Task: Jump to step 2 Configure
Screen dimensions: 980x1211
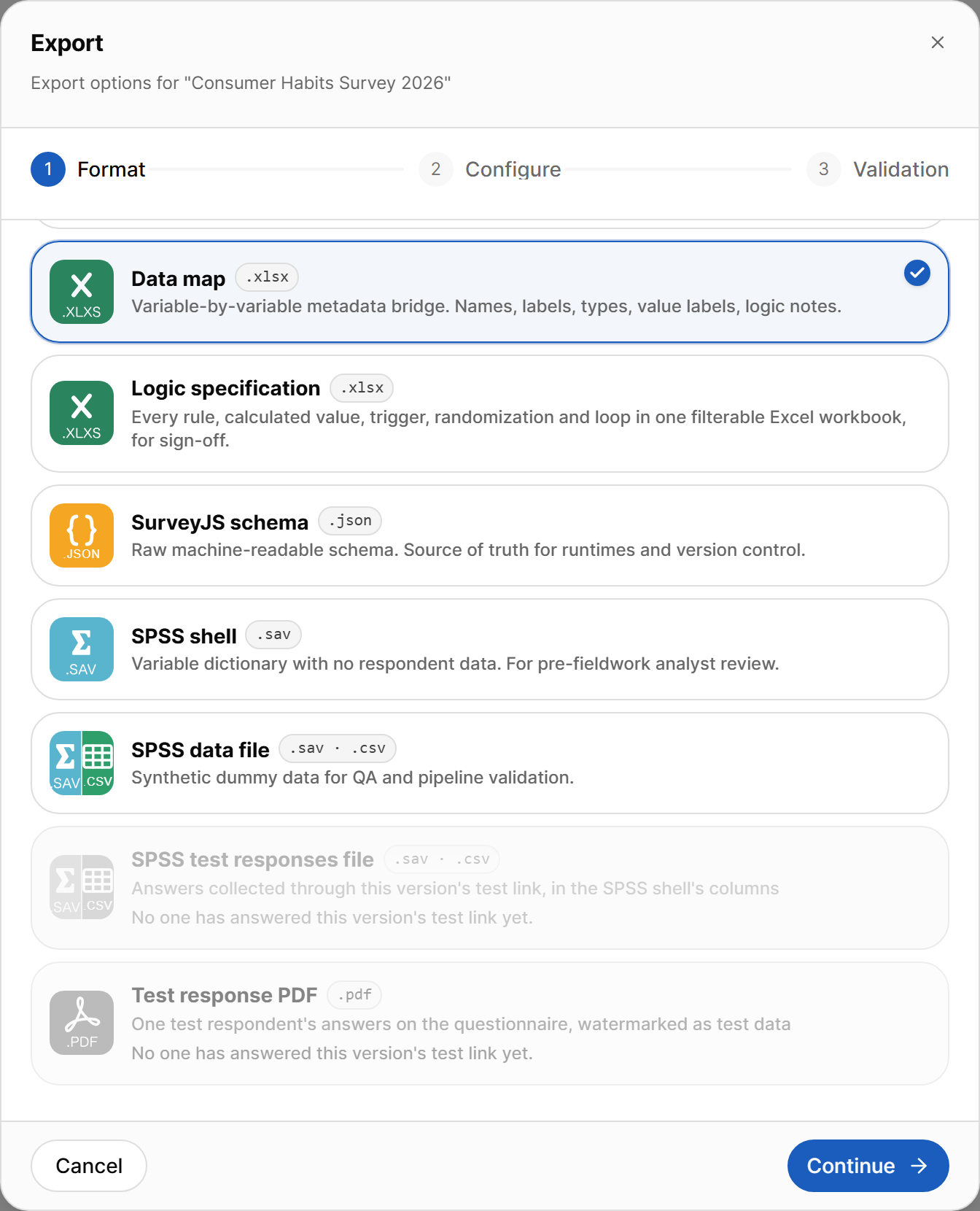Action: click(x=490, y=169)
